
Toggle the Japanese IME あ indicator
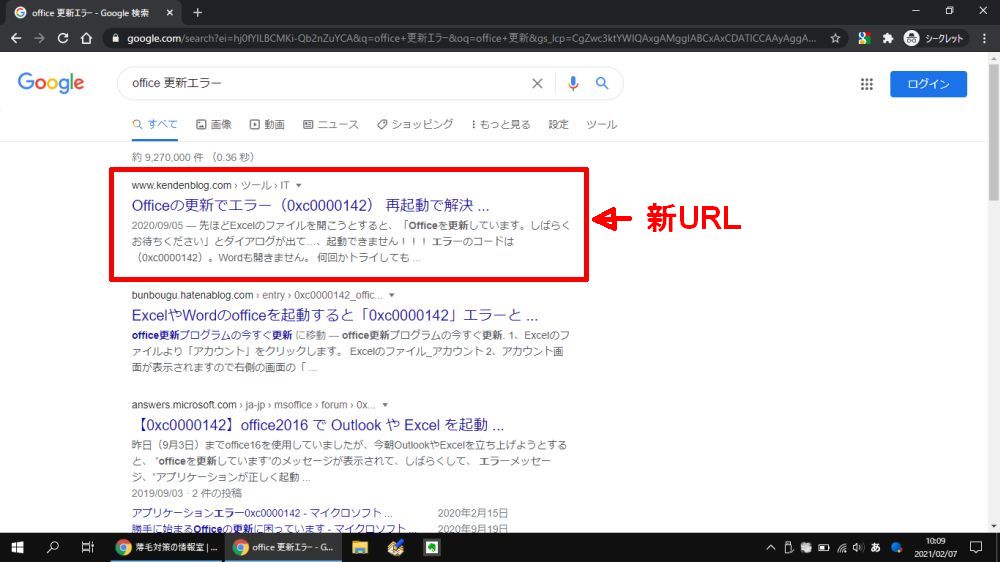[x=876, y=547]
